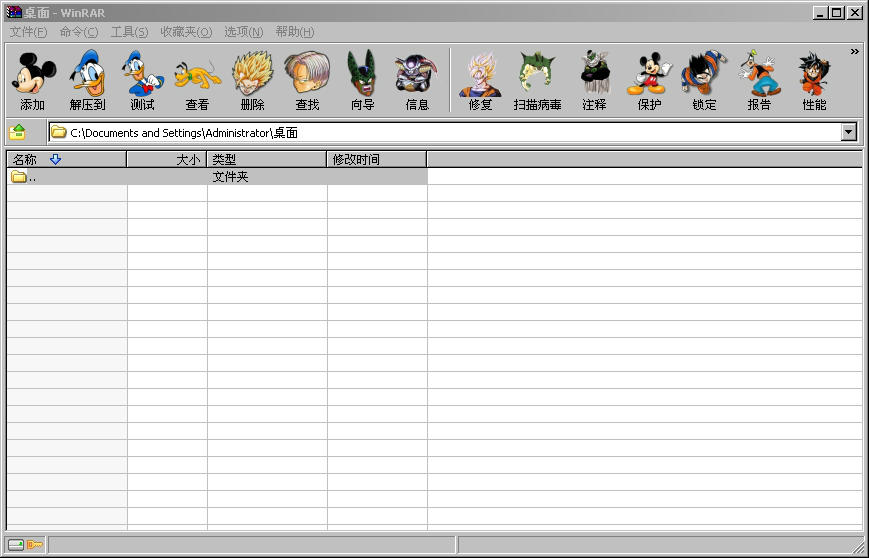
Task: Show 信息 (Info) via toolbar icon
Action: [417, 80]
